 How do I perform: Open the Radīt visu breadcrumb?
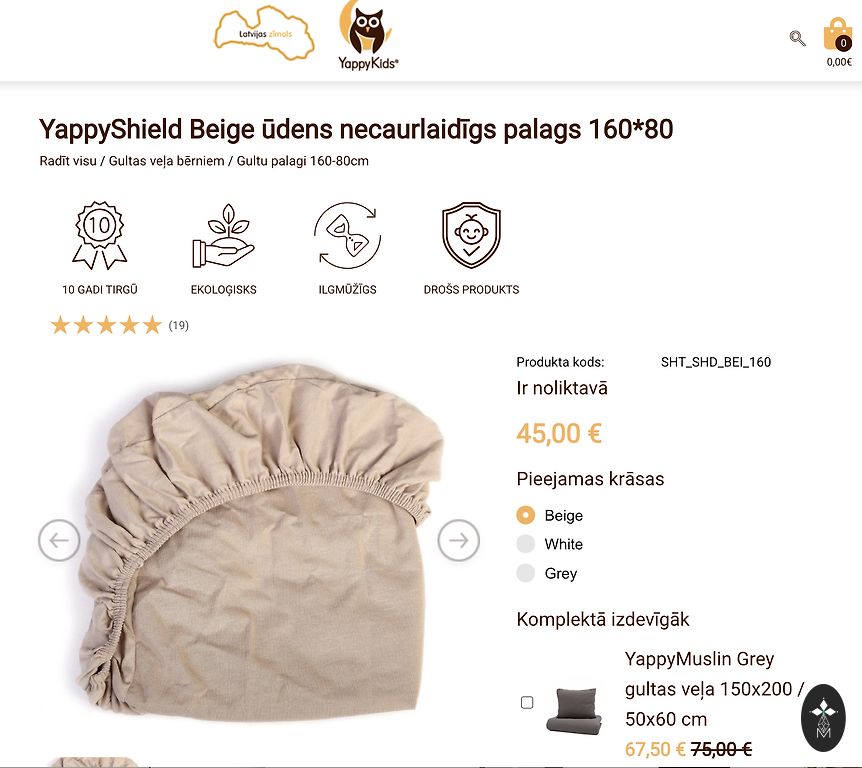point(68,161)
